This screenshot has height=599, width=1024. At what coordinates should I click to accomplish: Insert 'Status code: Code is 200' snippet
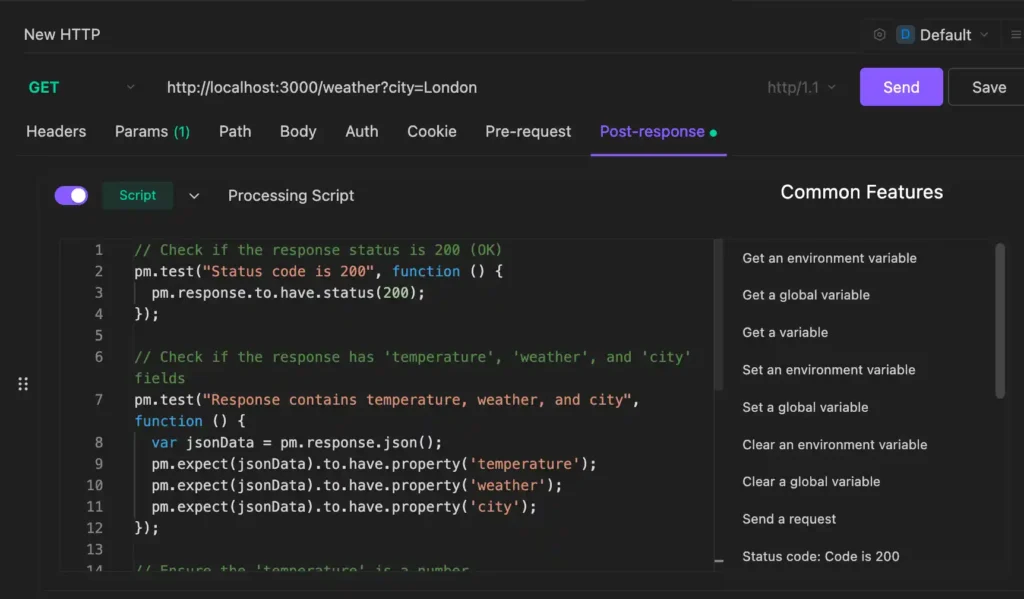820,557
